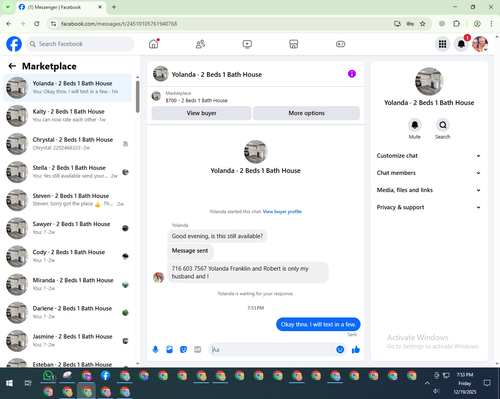Click the browser address bar URL
This screenshot has height=399, width=500.
119,24
